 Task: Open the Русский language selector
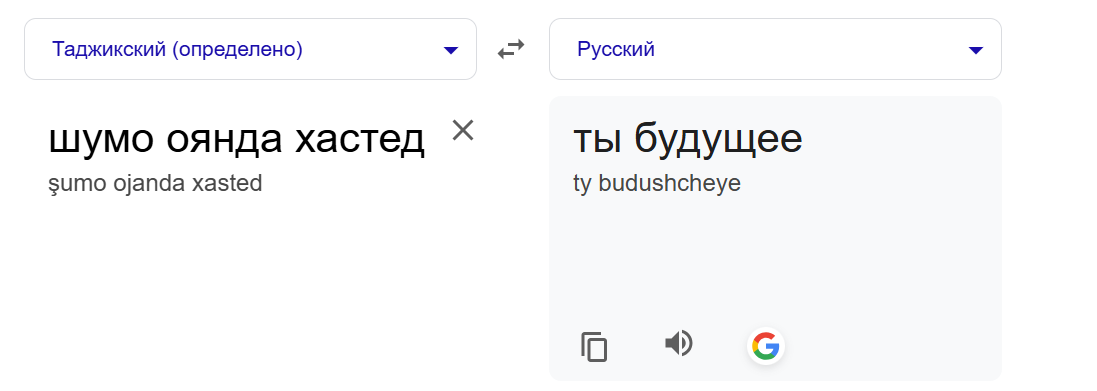coord(775,49)
